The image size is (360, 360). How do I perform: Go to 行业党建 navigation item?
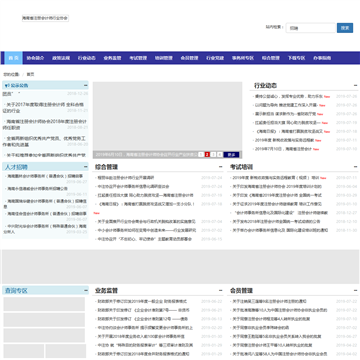(215, 58)
